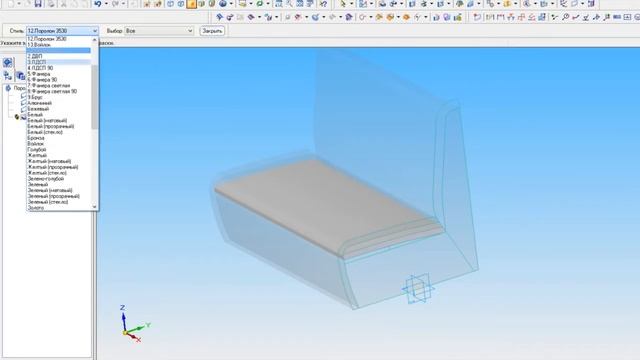Click the Закрыть button

pyautogui.click(x=212, y=31)
